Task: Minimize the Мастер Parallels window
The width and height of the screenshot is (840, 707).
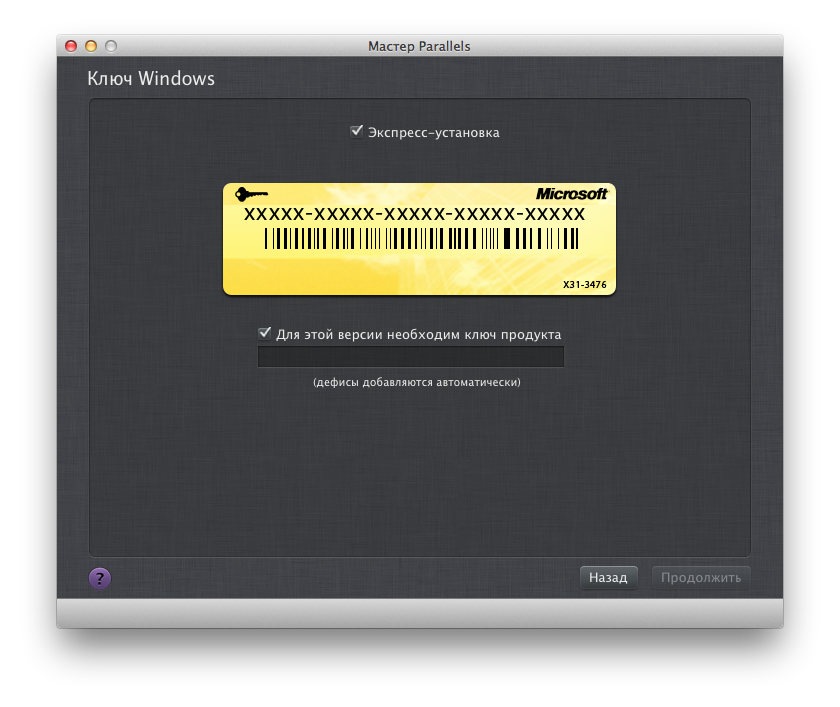Action: pos(91,46)
